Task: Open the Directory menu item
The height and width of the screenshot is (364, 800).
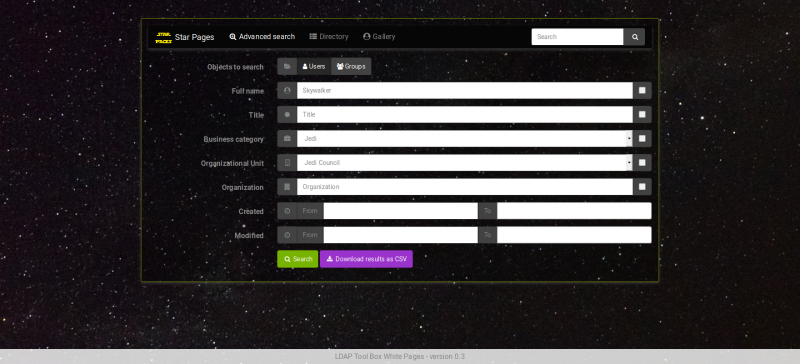Action: pyautogui.click(x=329, y=37)
